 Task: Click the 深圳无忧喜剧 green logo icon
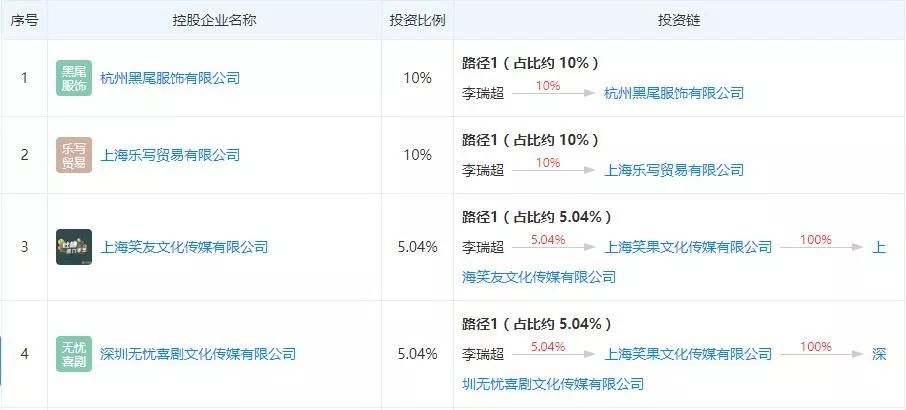(74, 353)
